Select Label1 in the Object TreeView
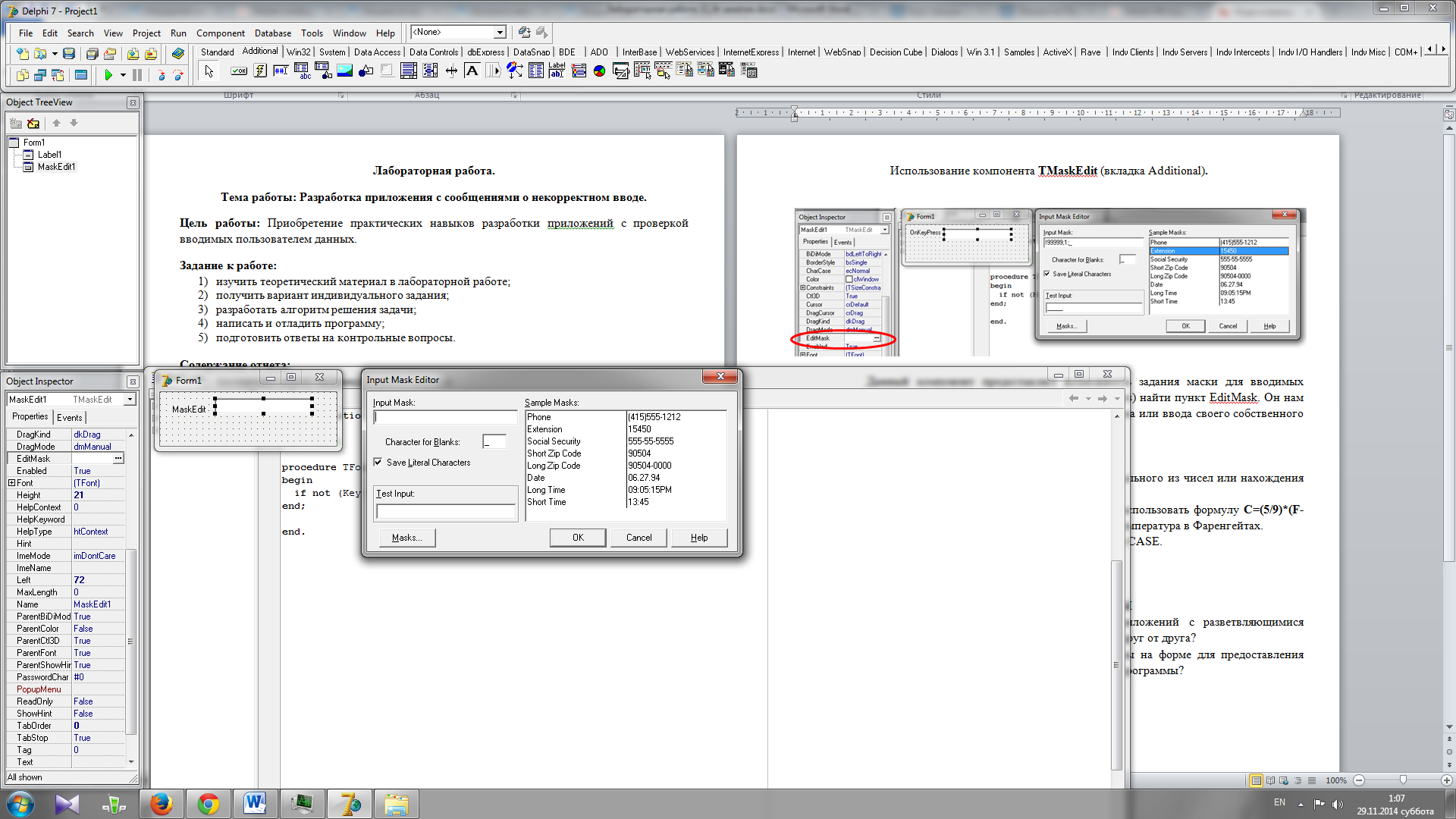 tap(49, 155)
